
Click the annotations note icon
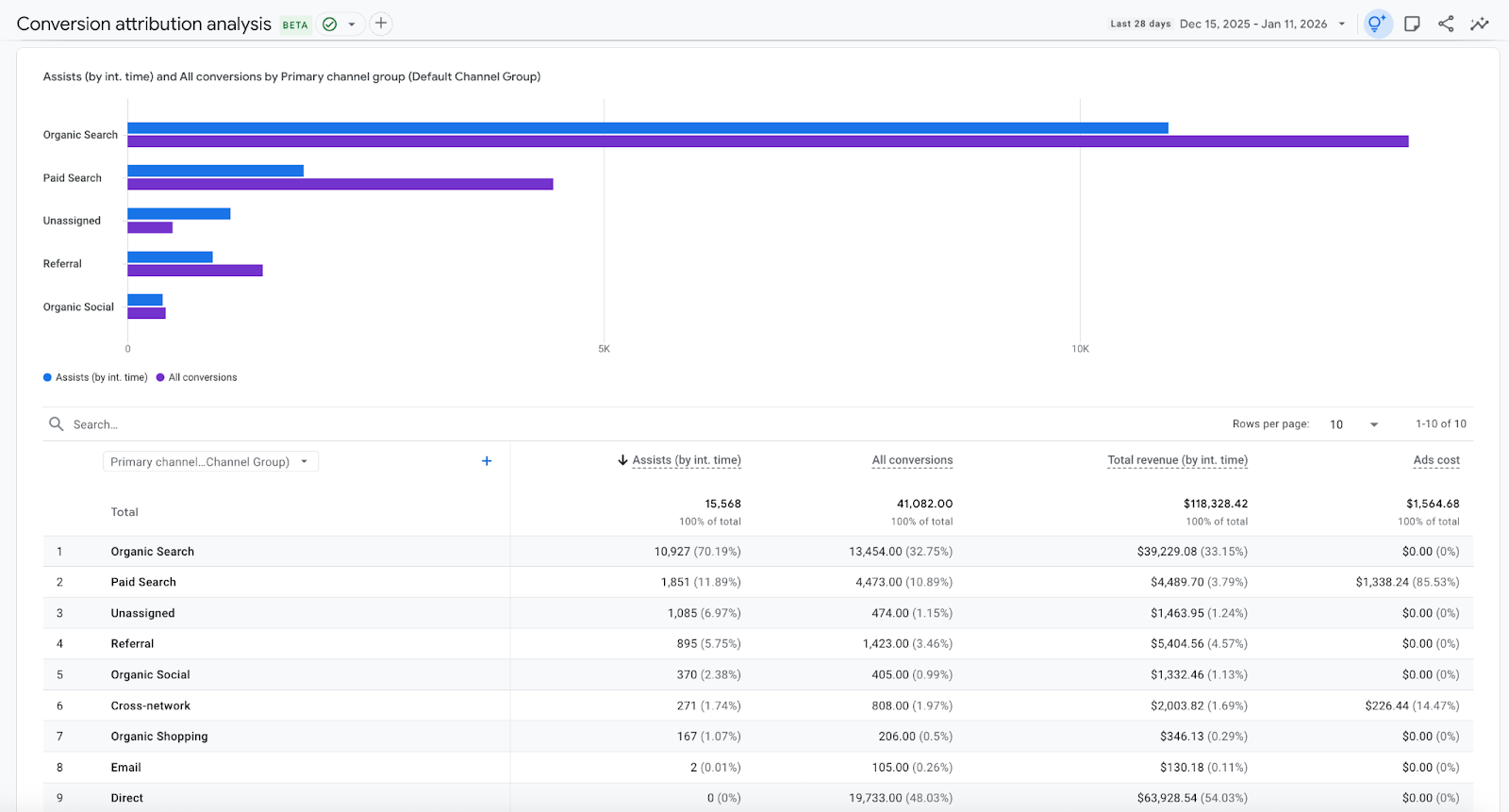pos(1412,25)
